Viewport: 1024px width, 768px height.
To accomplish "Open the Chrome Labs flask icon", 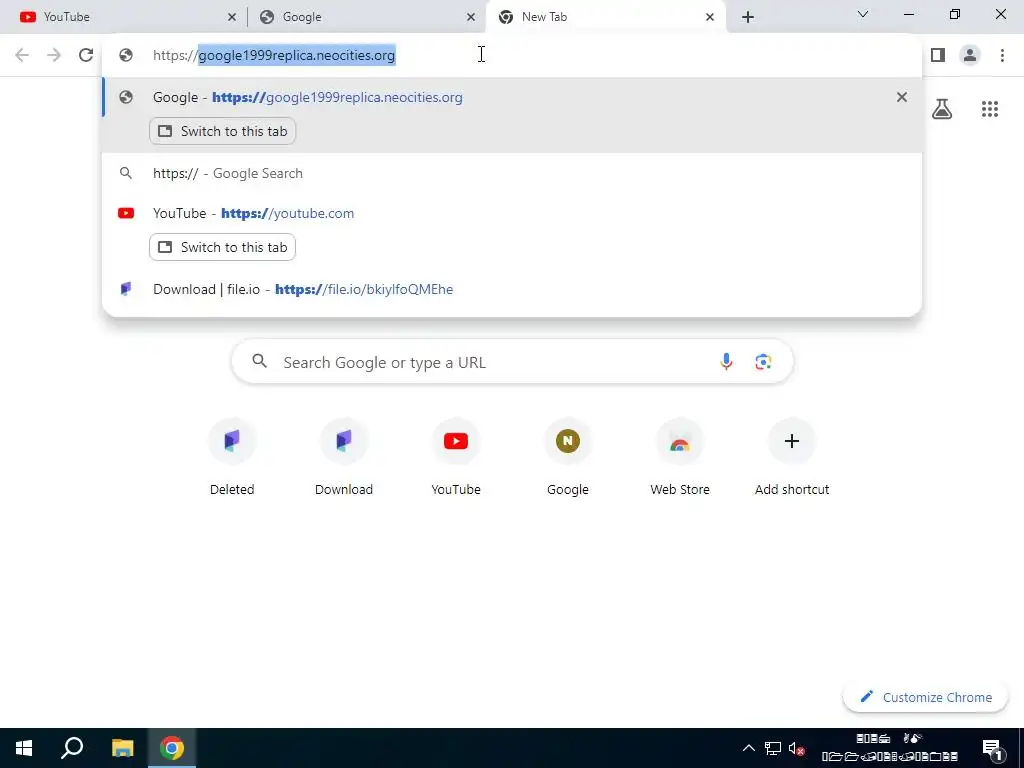I will 942,109.
